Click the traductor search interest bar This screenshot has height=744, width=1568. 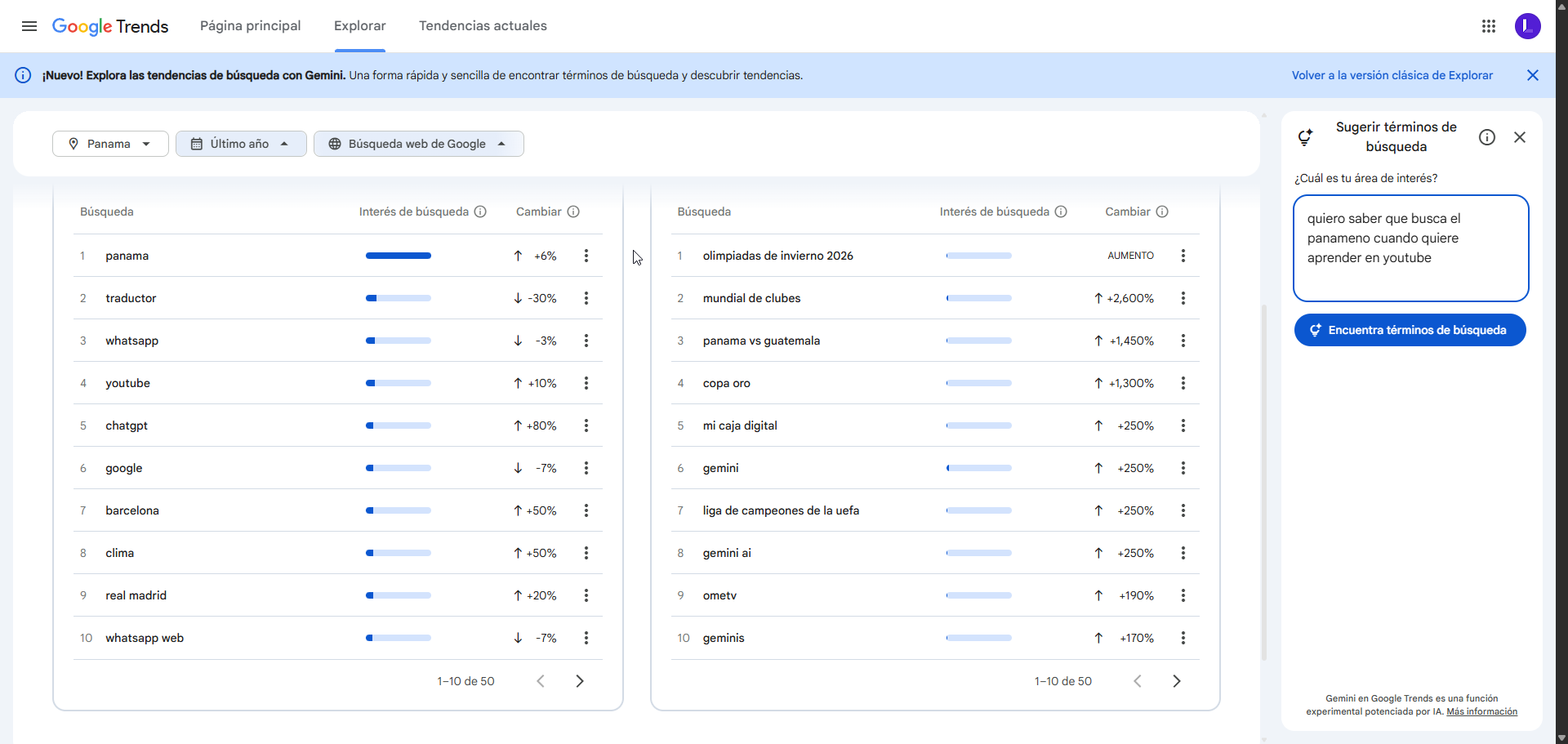point(399,298)
